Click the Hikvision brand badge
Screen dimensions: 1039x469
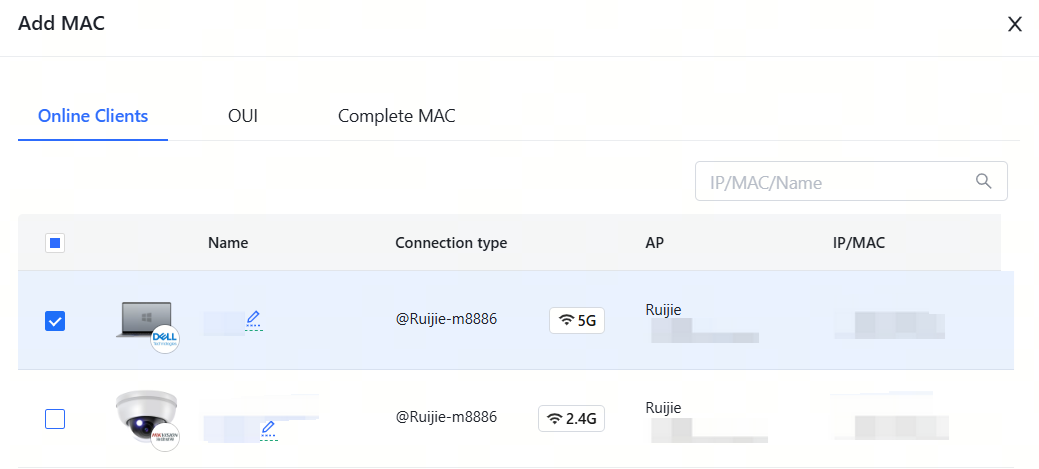pos(164,437)
